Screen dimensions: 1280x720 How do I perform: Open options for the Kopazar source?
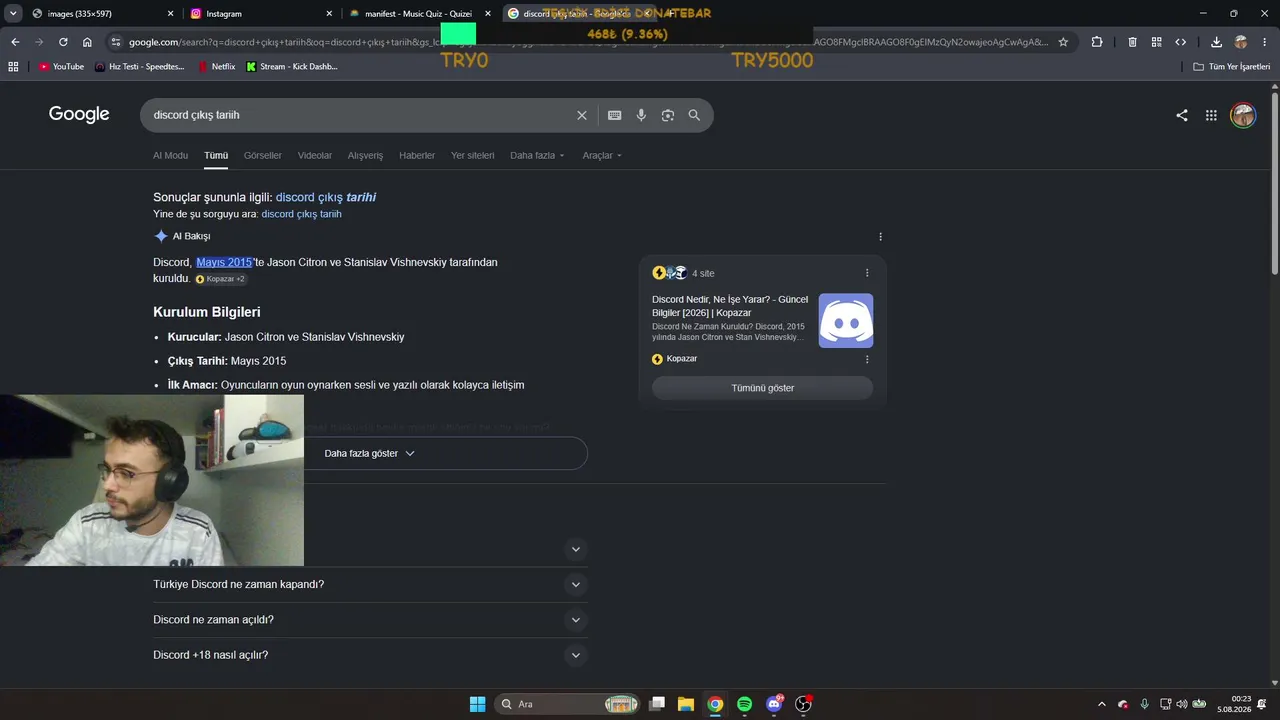(867, 359)
